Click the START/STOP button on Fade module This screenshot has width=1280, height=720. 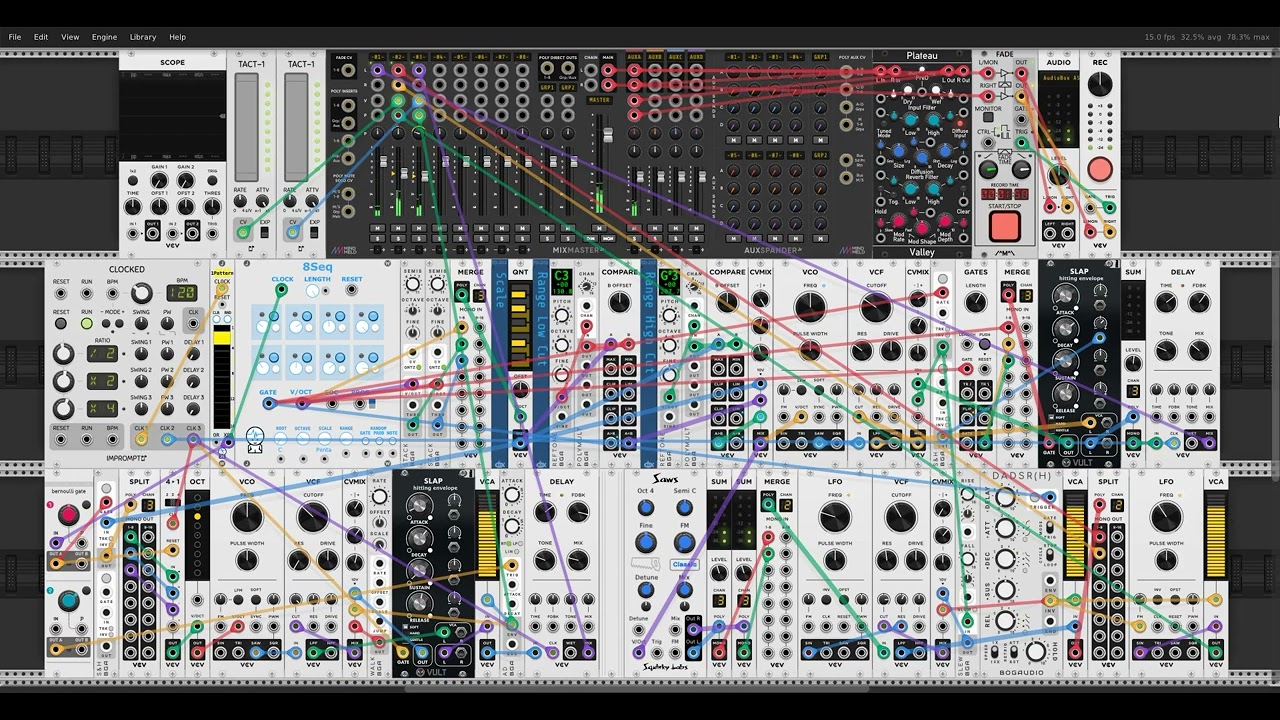point(1004,226)
